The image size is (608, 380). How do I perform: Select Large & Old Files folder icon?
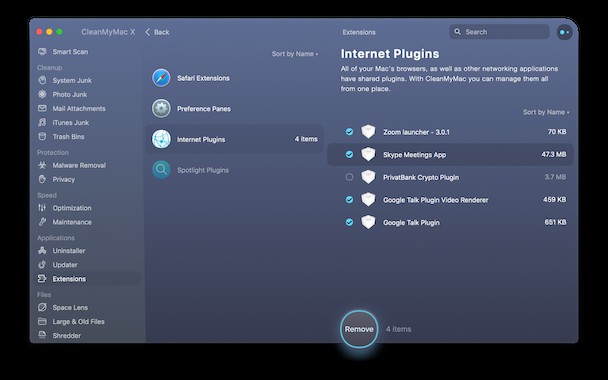[42, 321]
